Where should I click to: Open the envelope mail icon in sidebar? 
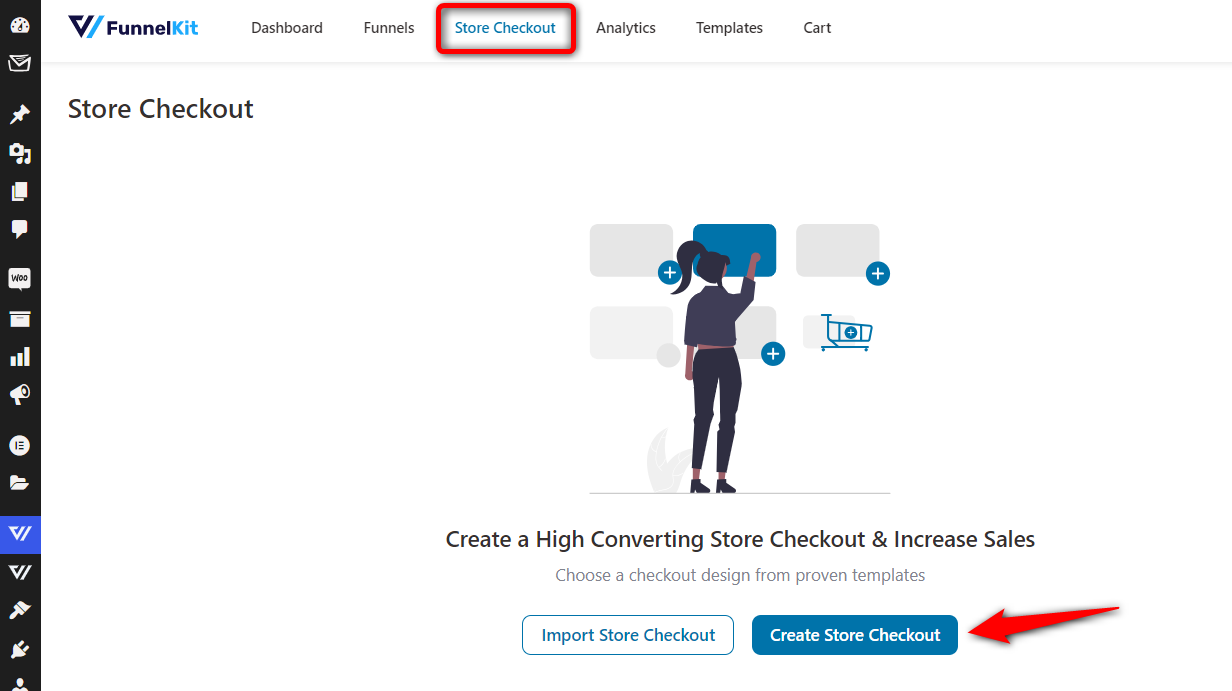pos(20,64)
